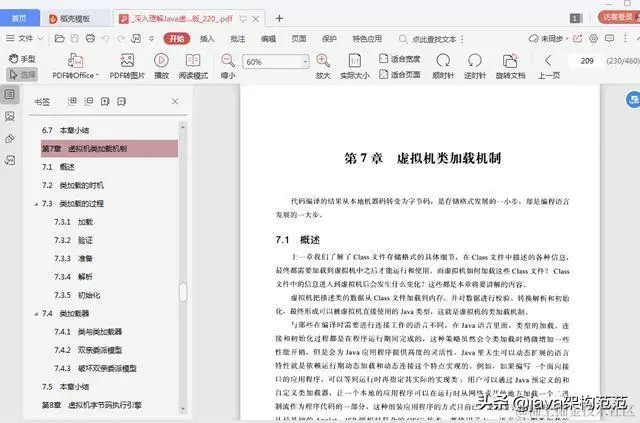Click the floating blue assistant icon
Viewport: 640px width, 423px height.
[x=633, y=99]
